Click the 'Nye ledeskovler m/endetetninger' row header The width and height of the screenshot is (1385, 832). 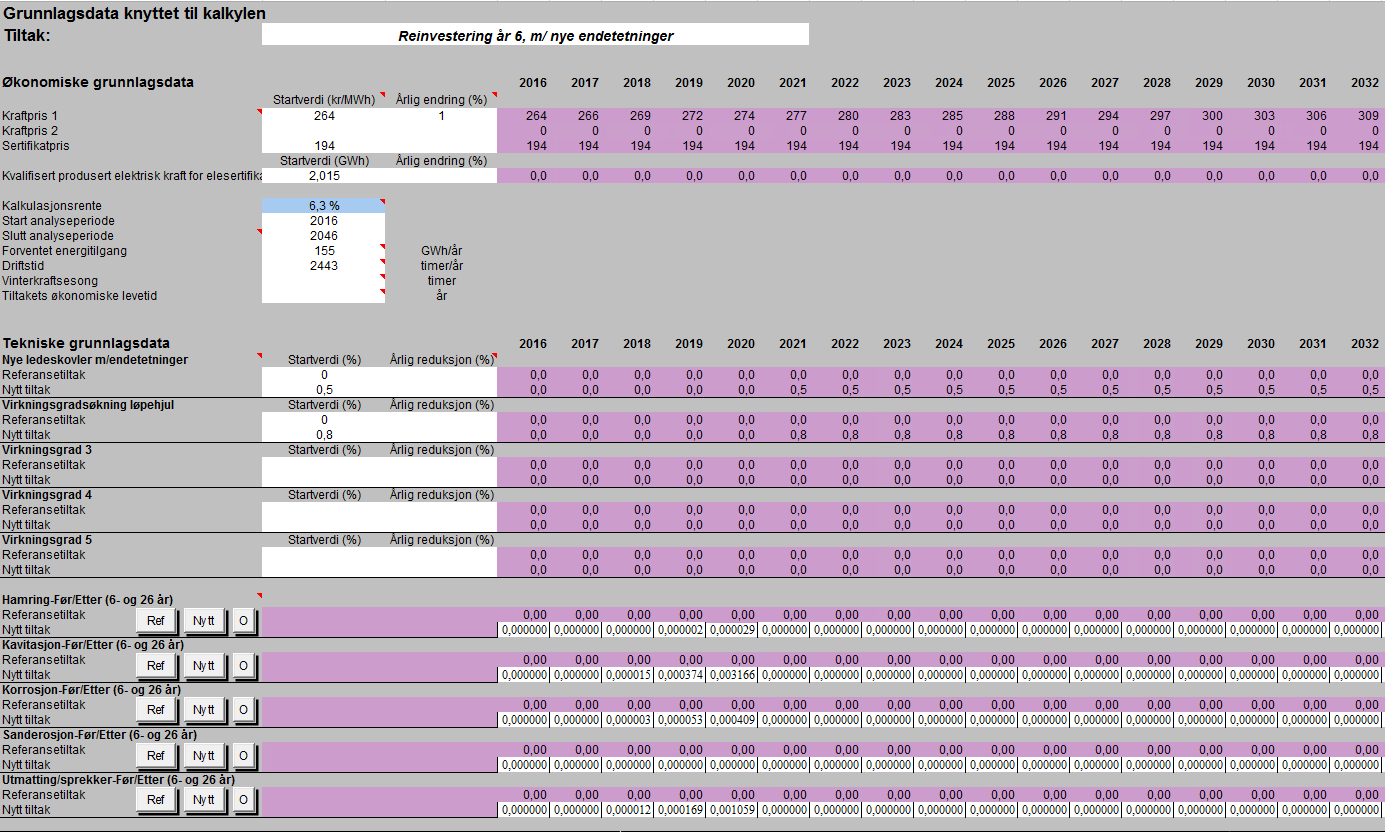[x=95, y=360]
